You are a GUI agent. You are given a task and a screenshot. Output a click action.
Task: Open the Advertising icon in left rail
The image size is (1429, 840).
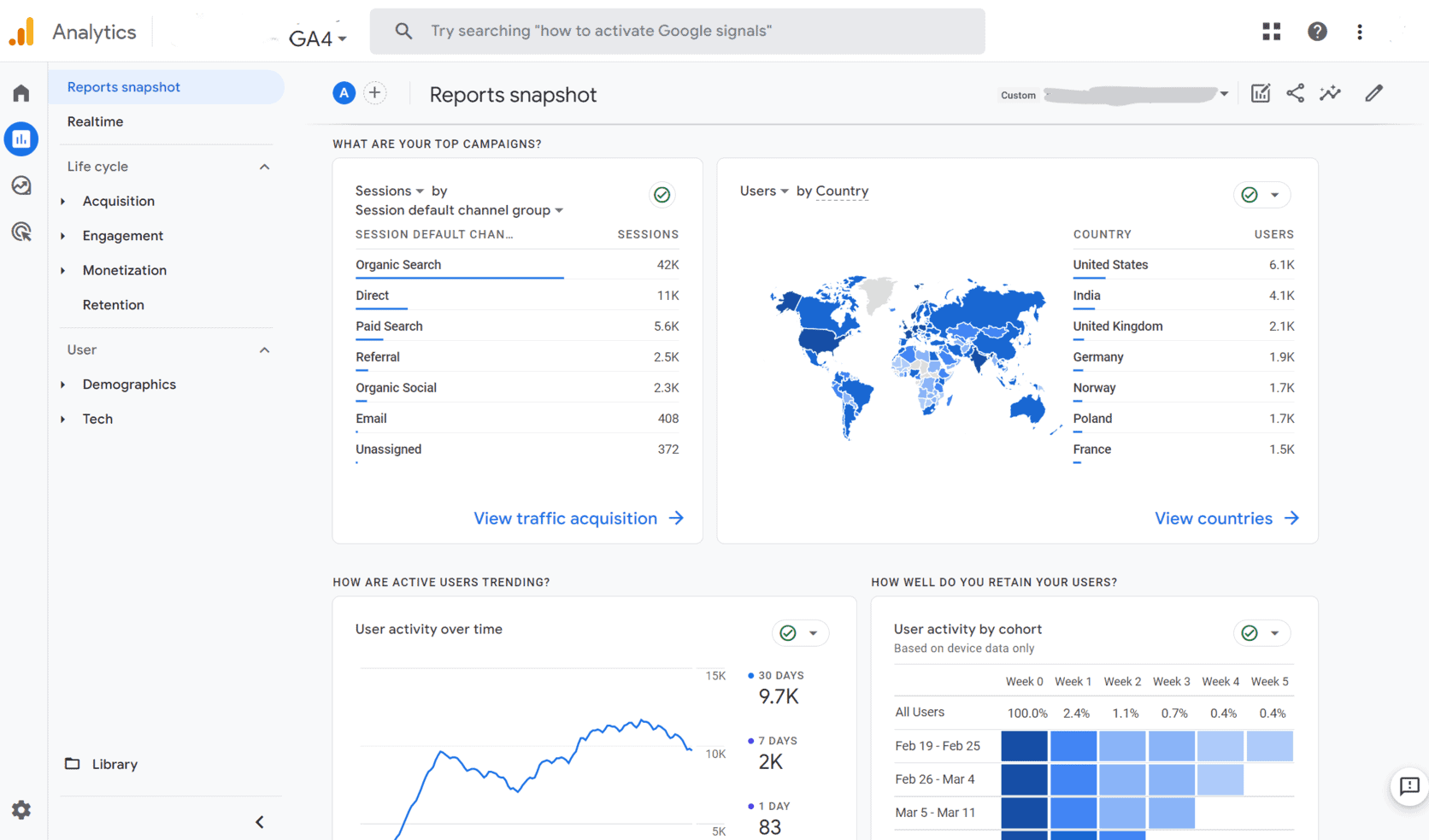coord(21,232)
